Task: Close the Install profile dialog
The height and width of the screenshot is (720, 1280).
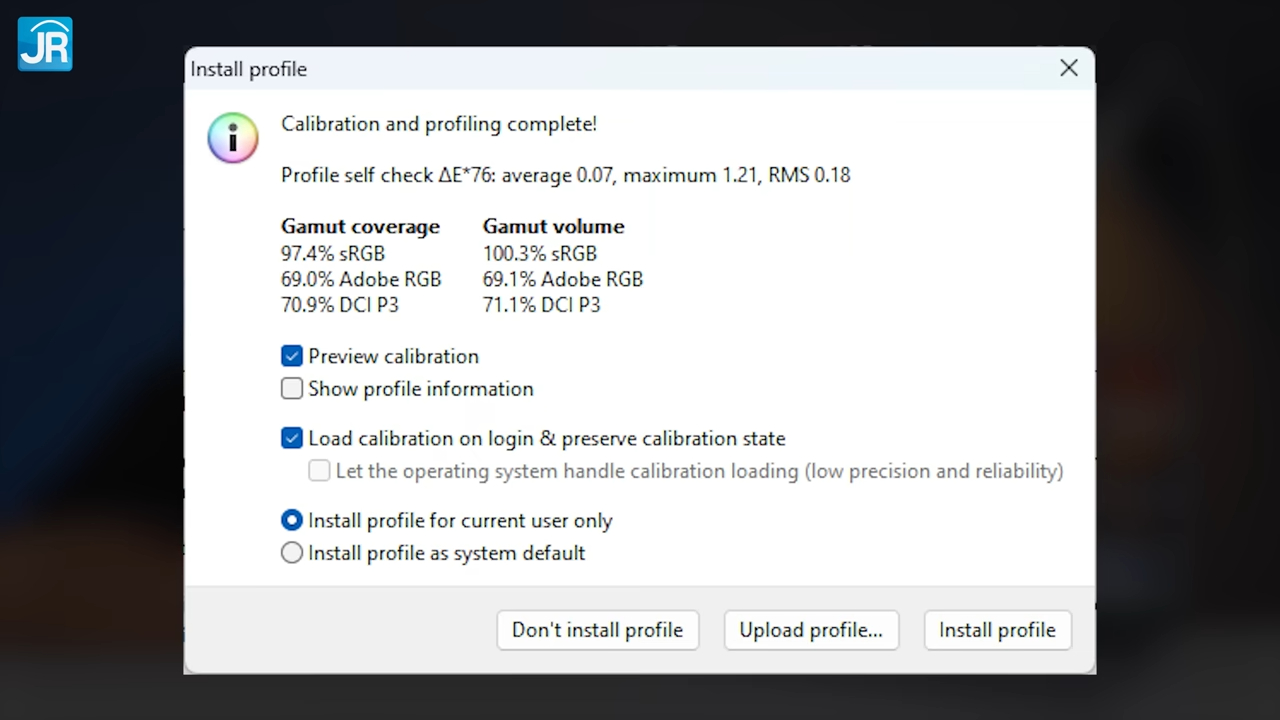Action: coord(1068,68)
